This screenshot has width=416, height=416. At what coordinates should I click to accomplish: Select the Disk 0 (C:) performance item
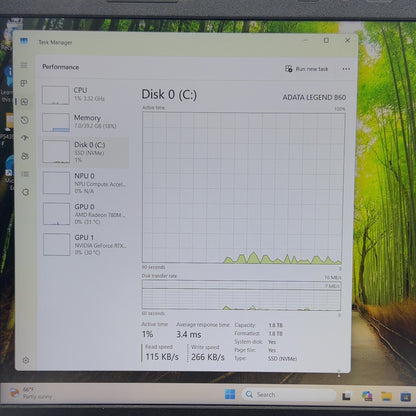(x=85, y=153)
